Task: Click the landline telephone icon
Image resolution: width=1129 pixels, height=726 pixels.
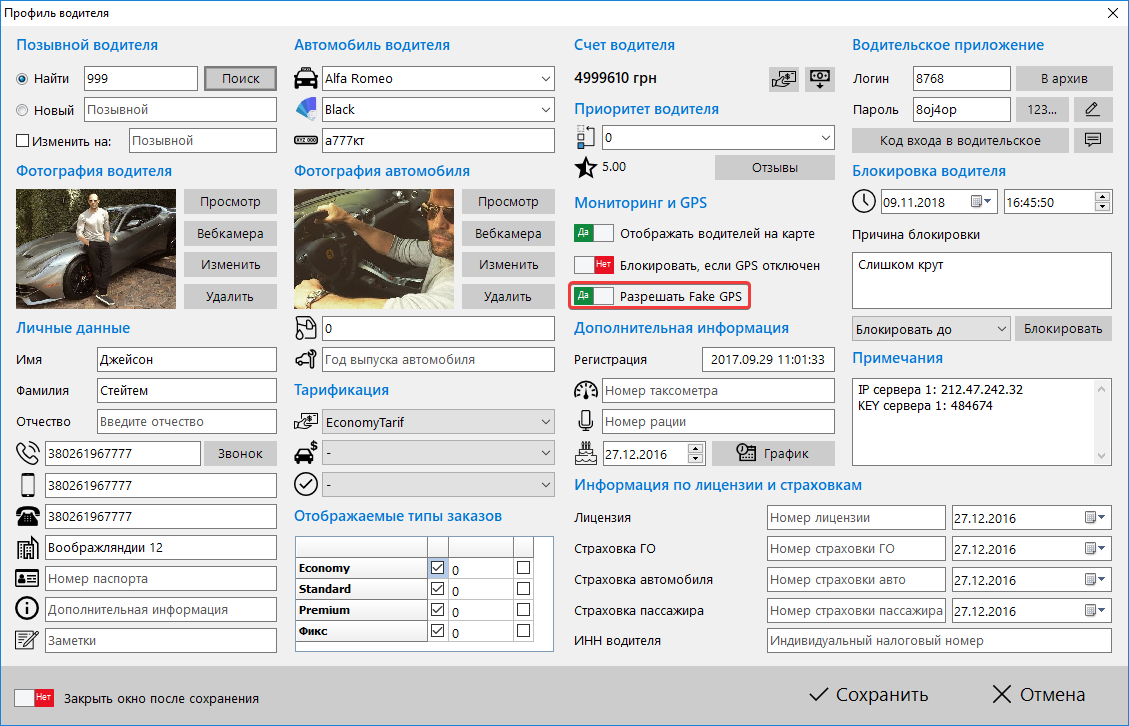Action: [x=27, y=516]
